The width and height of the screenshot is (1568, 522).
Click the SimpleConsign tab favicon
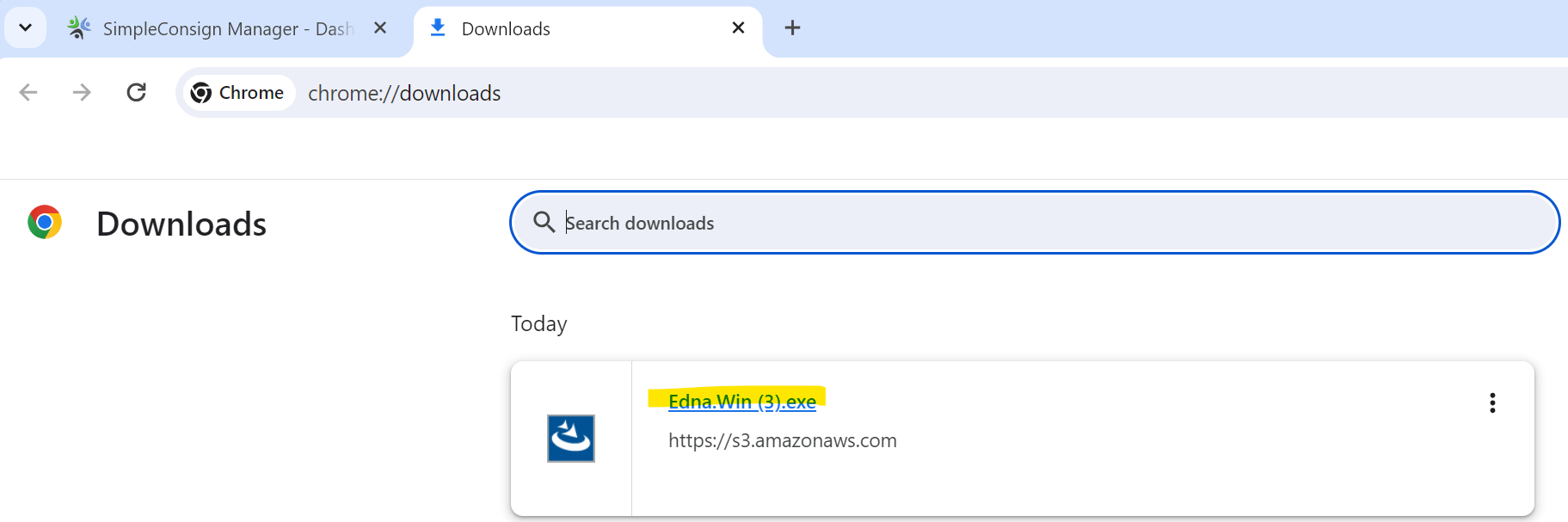[x=79, y=28]
